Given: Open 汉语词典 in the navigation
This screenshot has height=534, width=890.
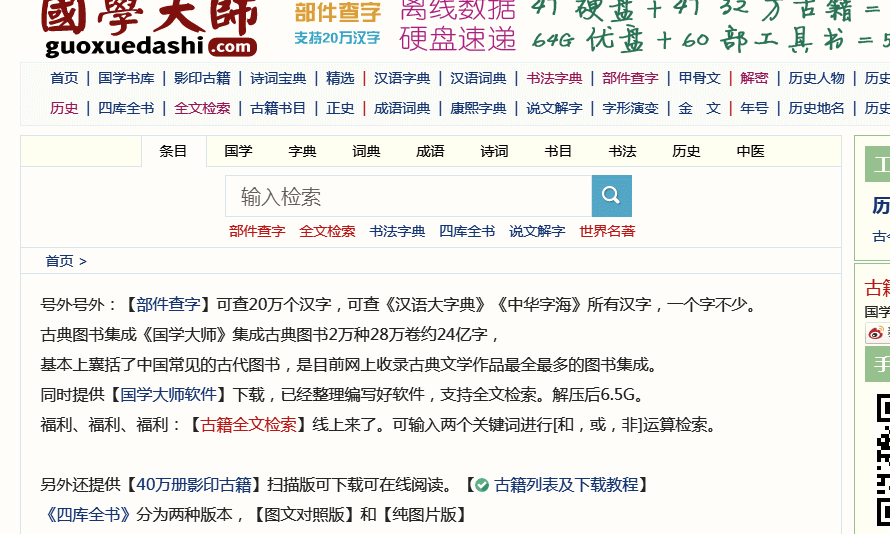Looking at the screenshot, I should [x=478, y=78].
